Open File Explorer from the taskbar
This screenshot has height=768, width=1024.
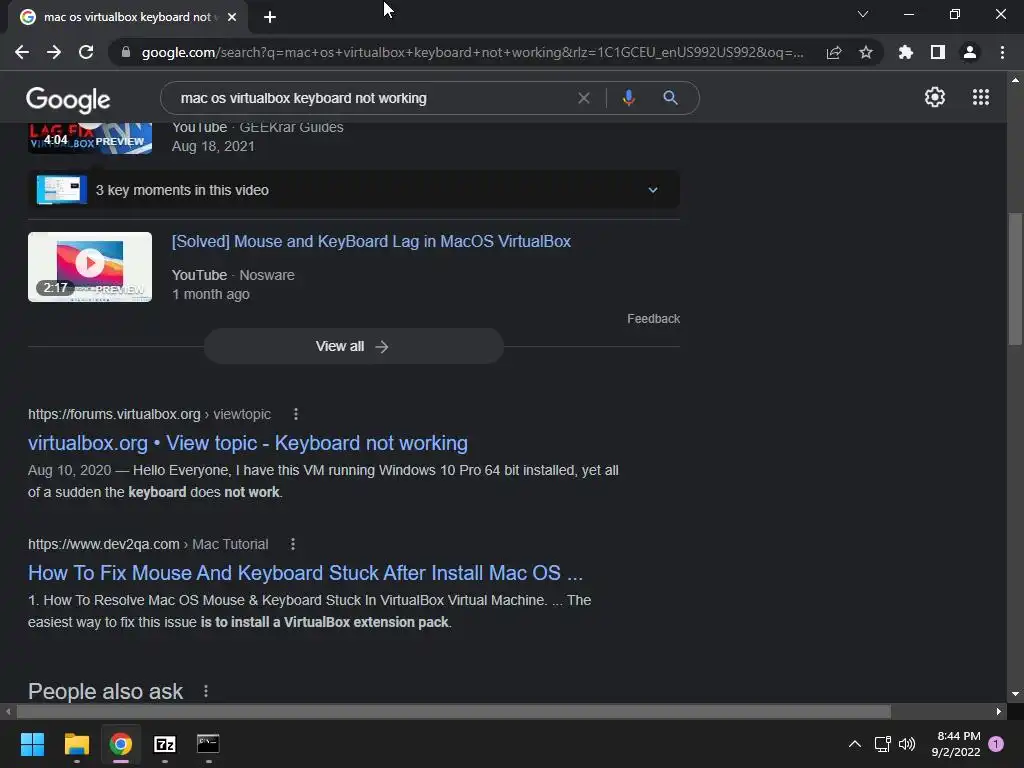(x=76, y=744)
